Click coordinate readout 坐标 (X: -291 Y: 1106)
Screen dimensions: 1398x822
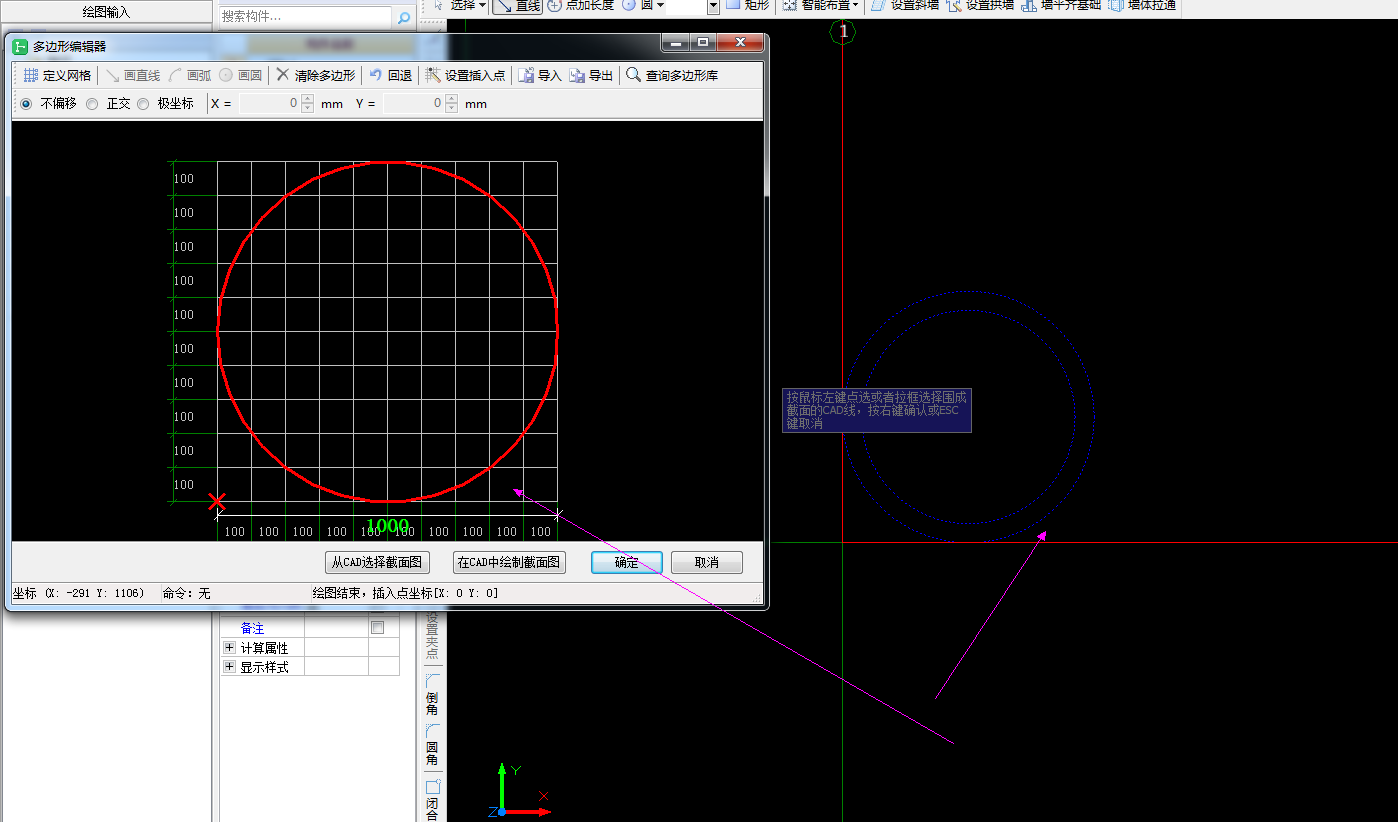click(78, 593)
